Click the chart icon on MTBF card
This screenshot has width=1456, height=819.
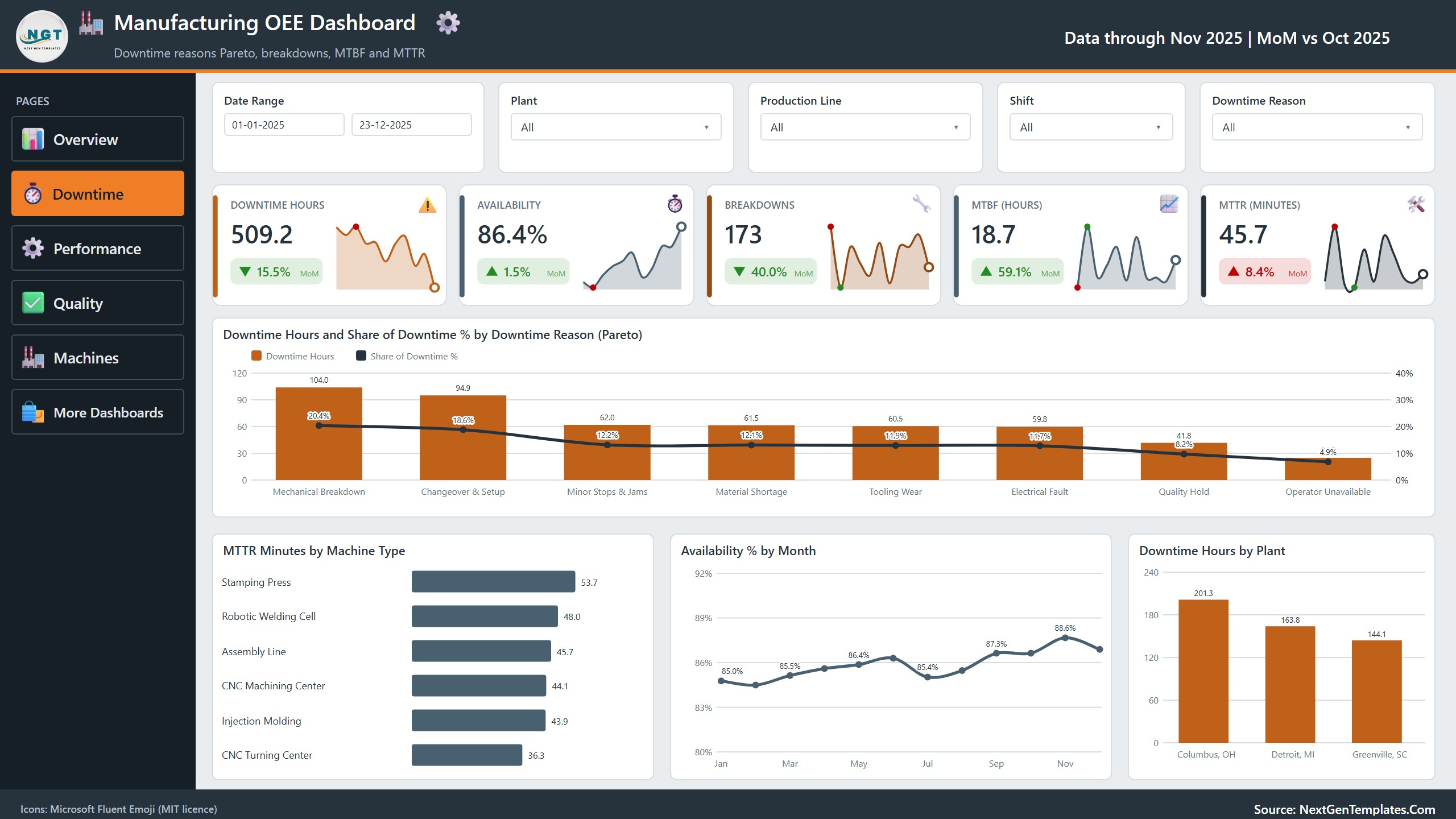(x=1169, y=204)
